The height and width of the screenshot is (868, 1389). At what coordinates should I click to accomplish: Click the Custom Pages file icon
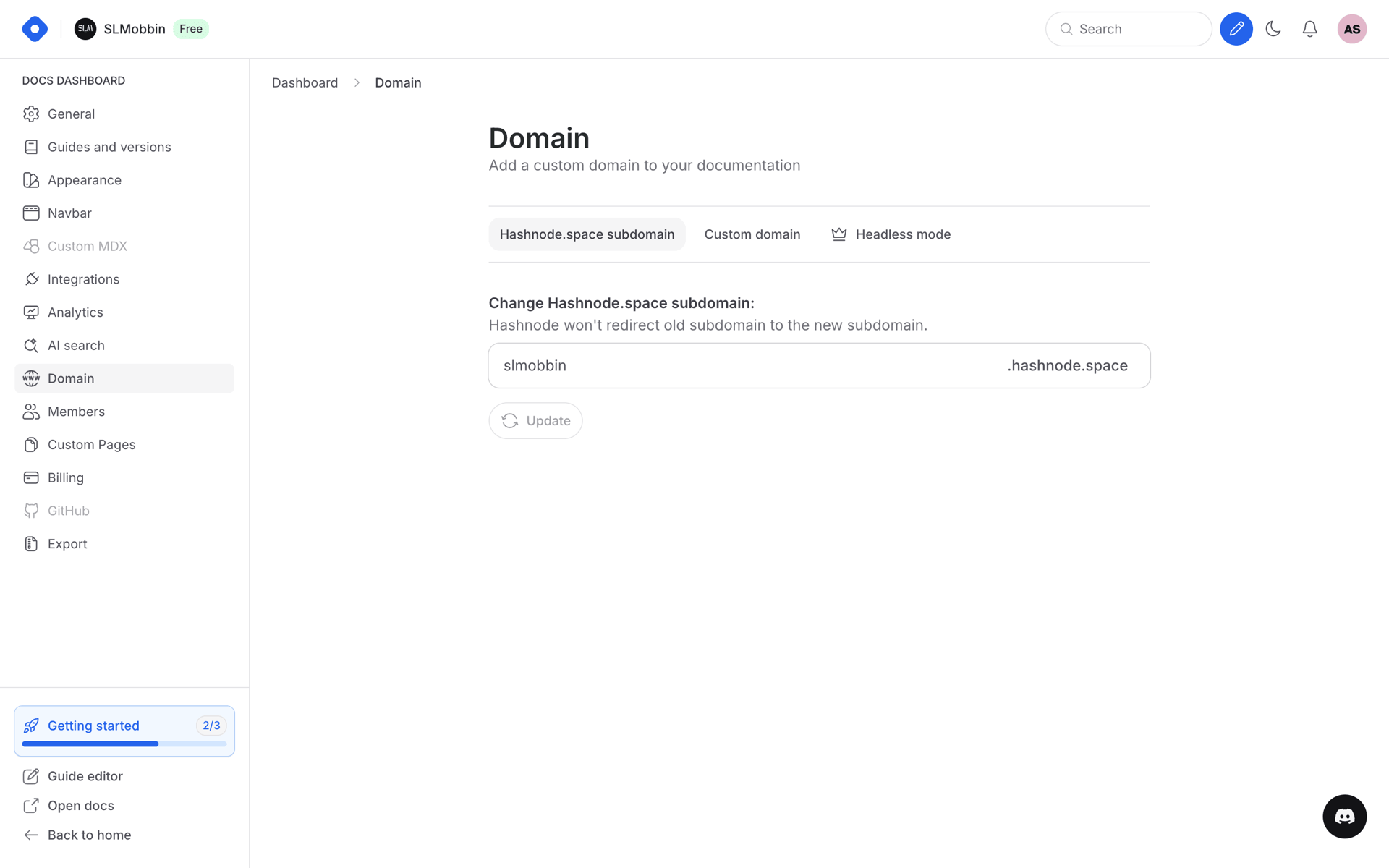[31, 445]
